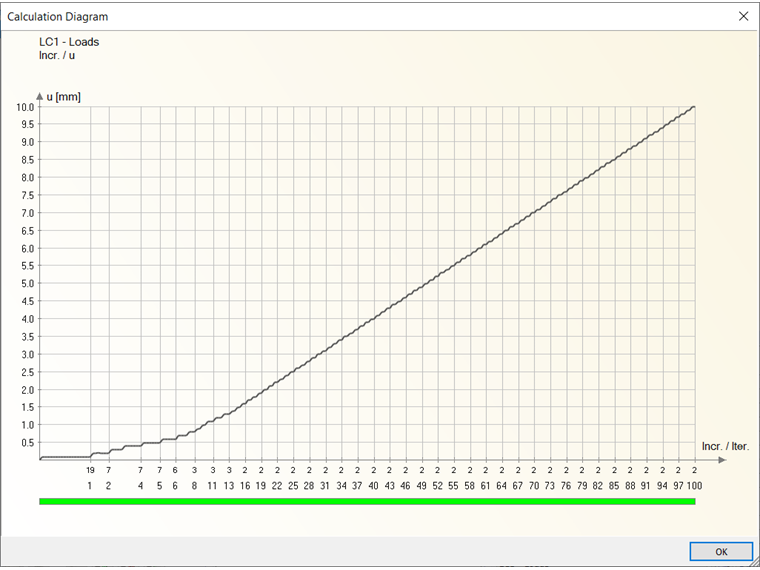This screenshot has width=760, height=570.
Task: Click increment number 49 on the x-axis
Action: point(422,486)
